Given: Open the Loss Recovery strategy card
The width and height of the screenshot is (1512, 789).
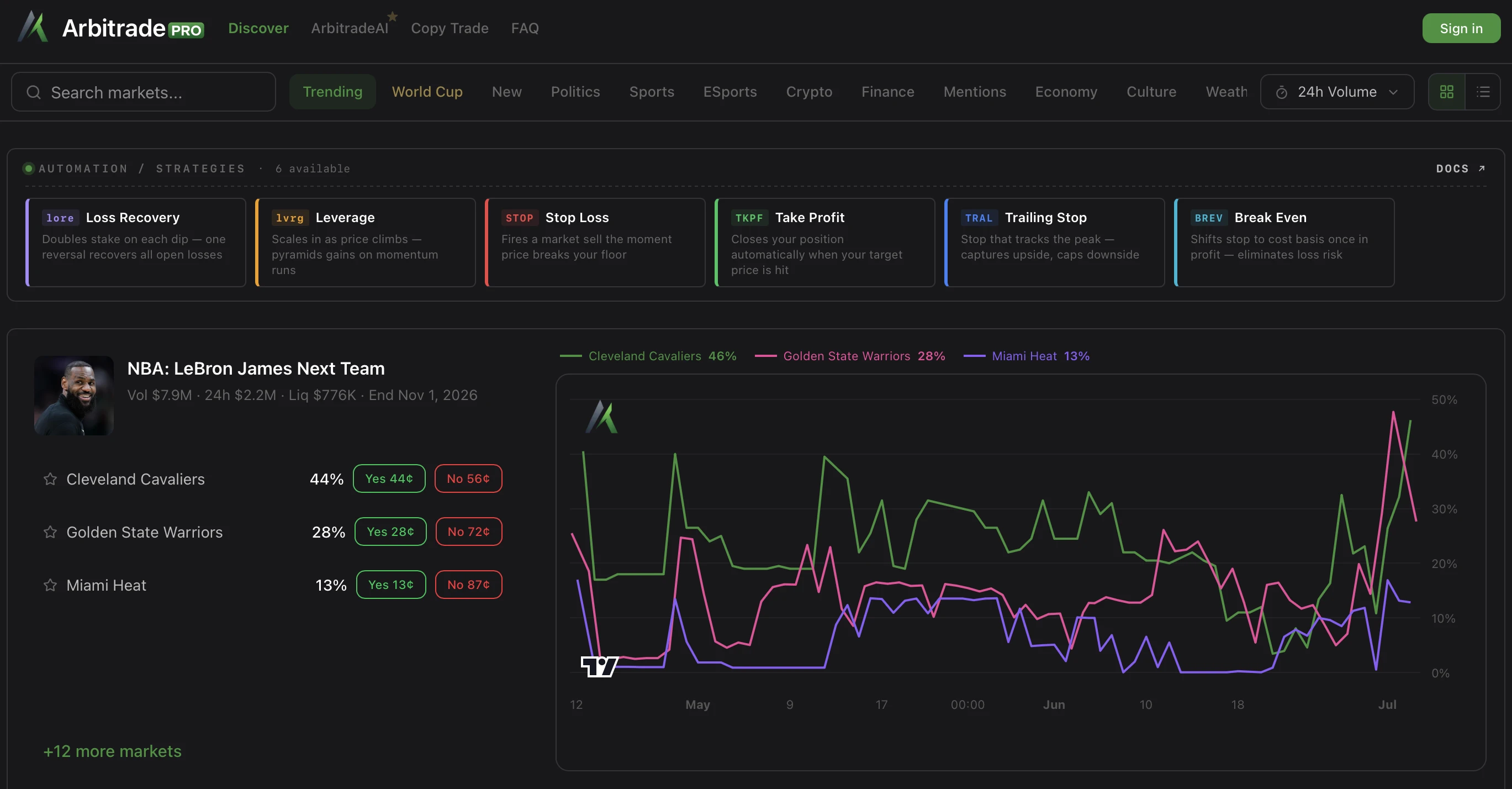Looking at the screenshot, I should click(x=136, y=243).
